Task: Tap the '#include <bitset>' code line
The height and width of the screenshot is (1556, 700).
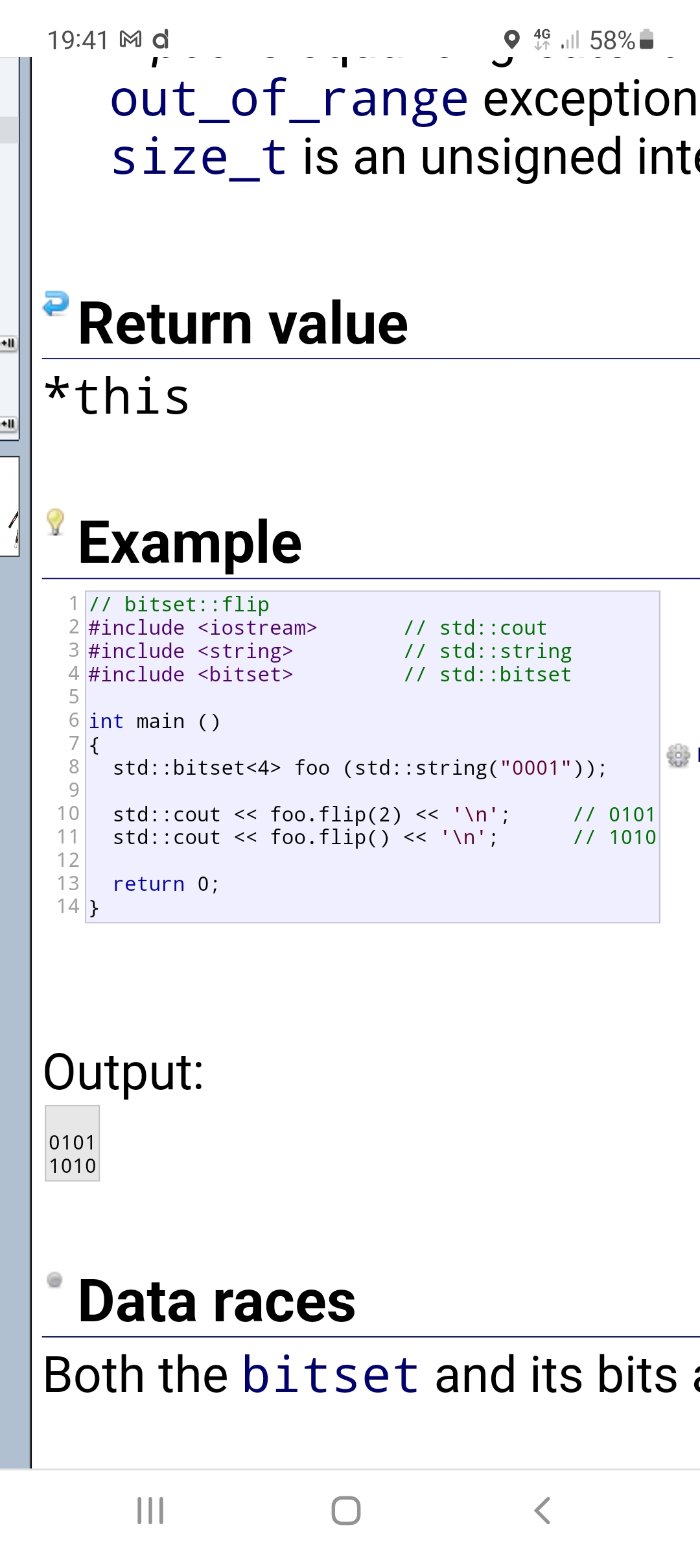Action: tap(191, 674)
